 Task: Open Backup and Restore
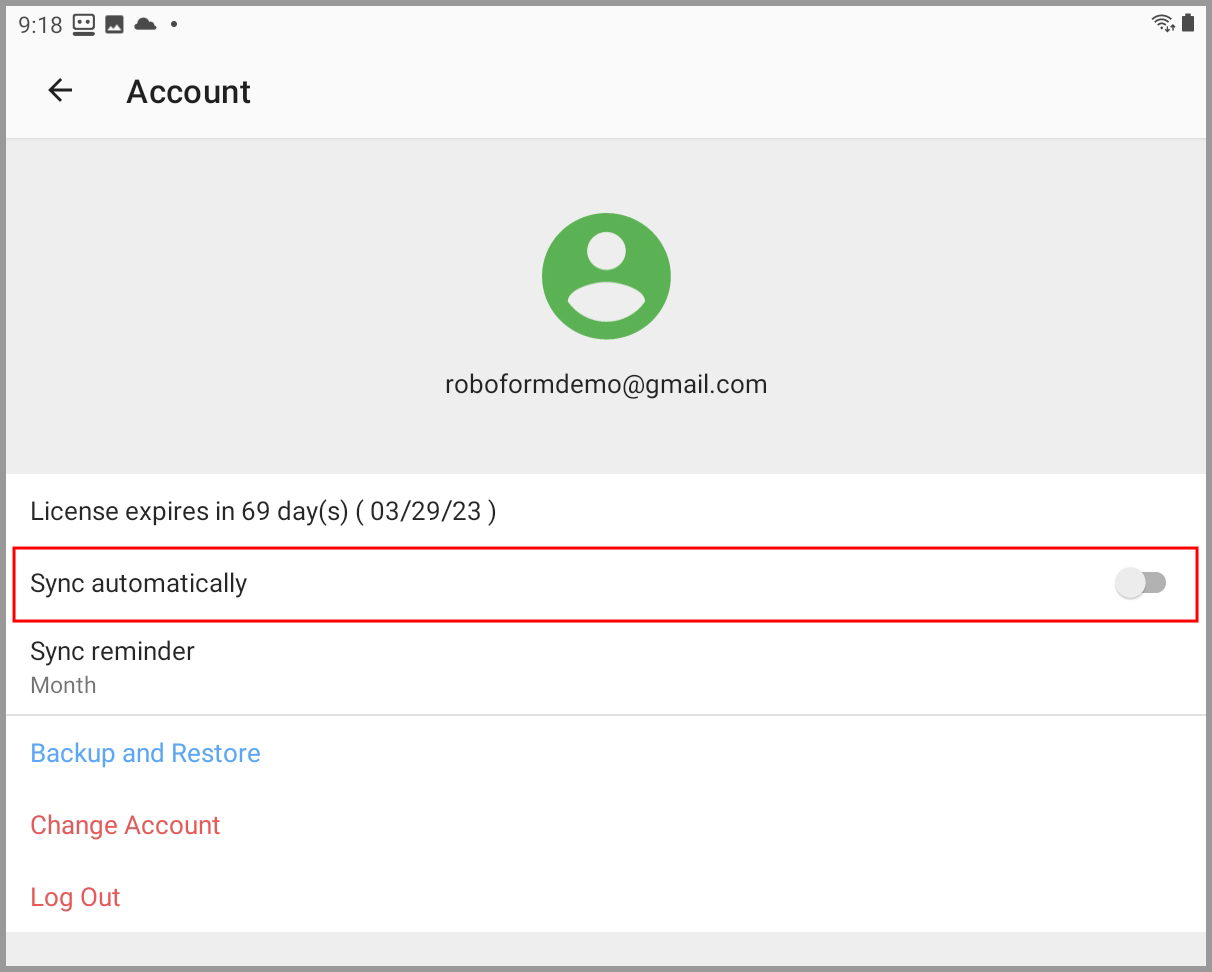[x=145, y=753]
